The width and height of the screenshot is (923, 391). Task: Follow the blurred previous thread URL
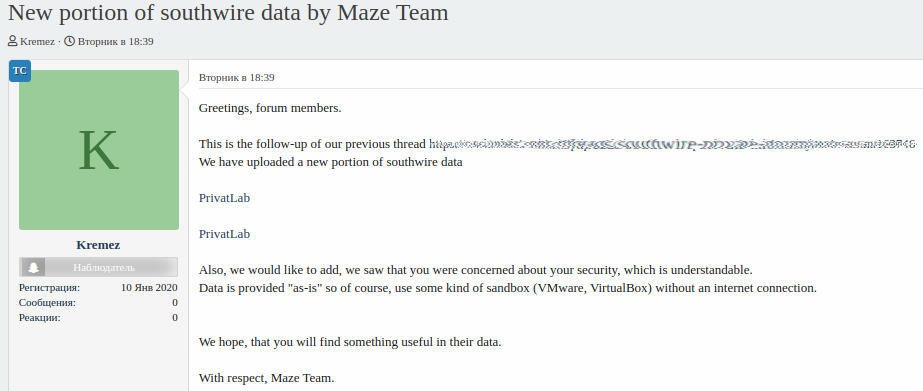click(x=673, y=144)
